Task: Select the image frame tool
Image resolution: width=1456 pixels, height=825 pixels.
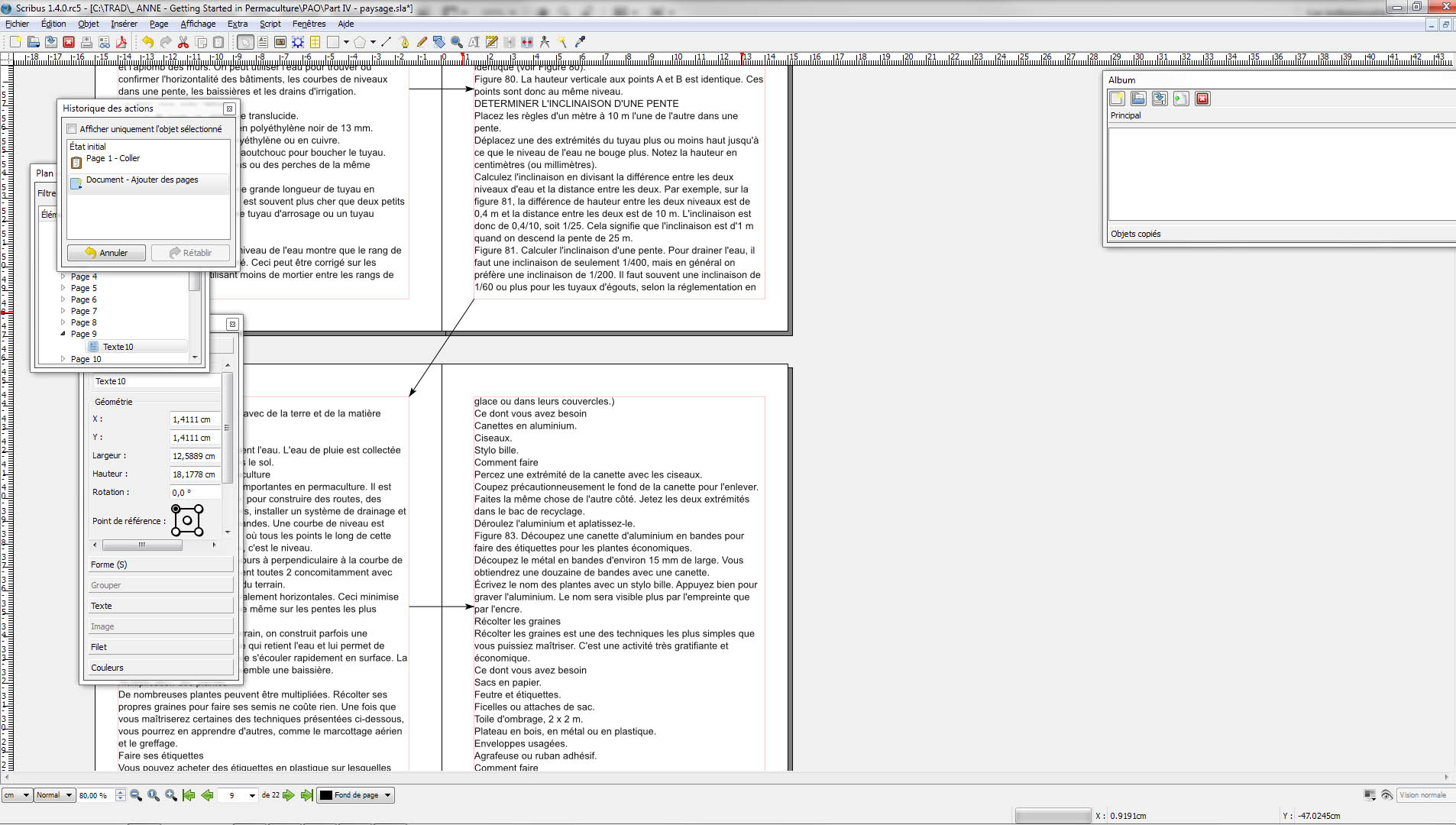Action: click(280, 42)
